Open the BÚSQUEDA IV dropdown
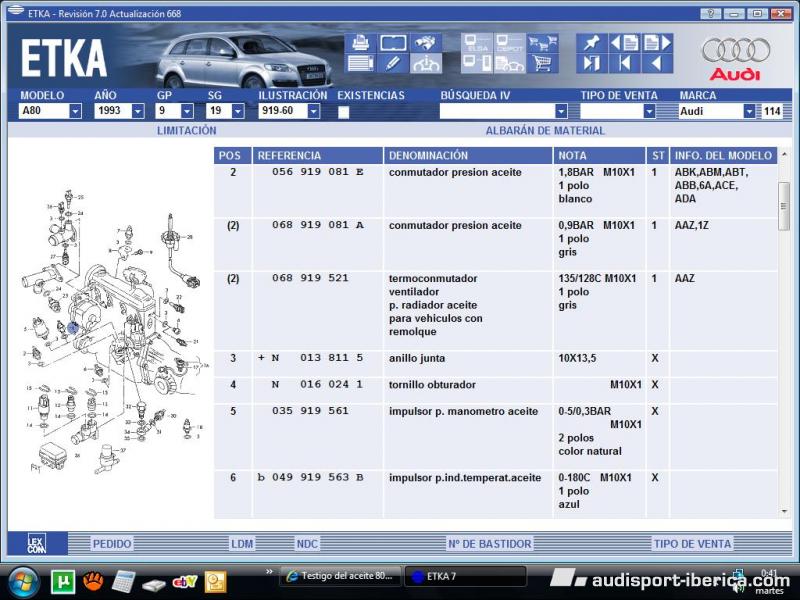 [561, 111]
